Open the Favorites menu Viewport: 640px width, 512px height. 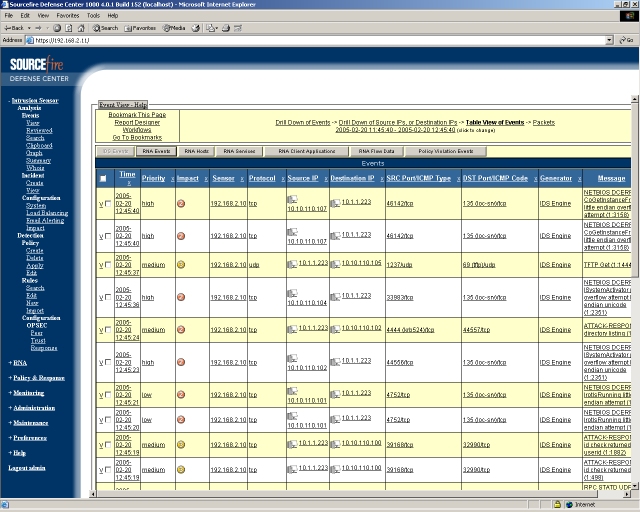pyautogui.click(x=68, y=16)
